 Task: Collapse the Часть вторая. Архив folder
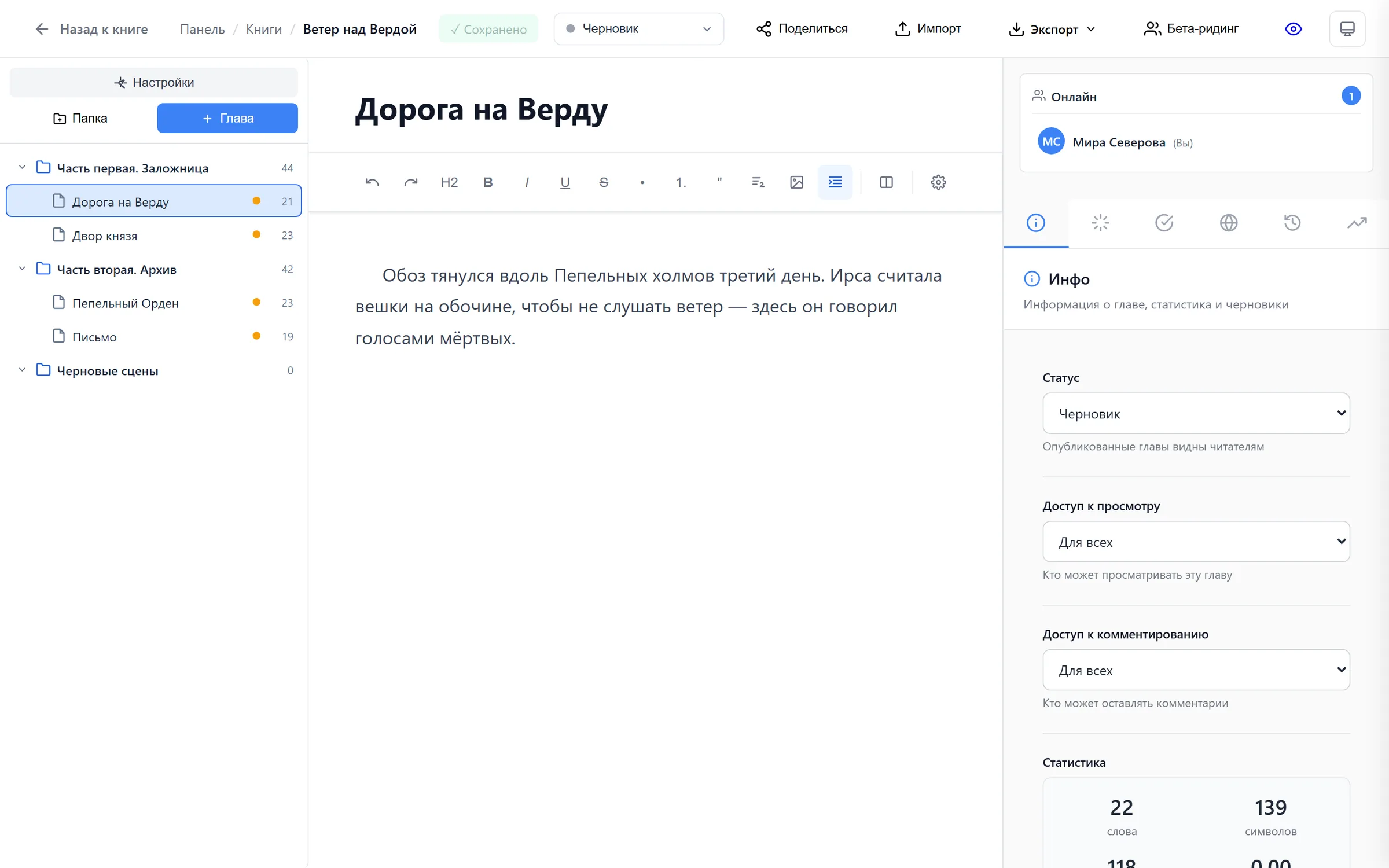22,269
